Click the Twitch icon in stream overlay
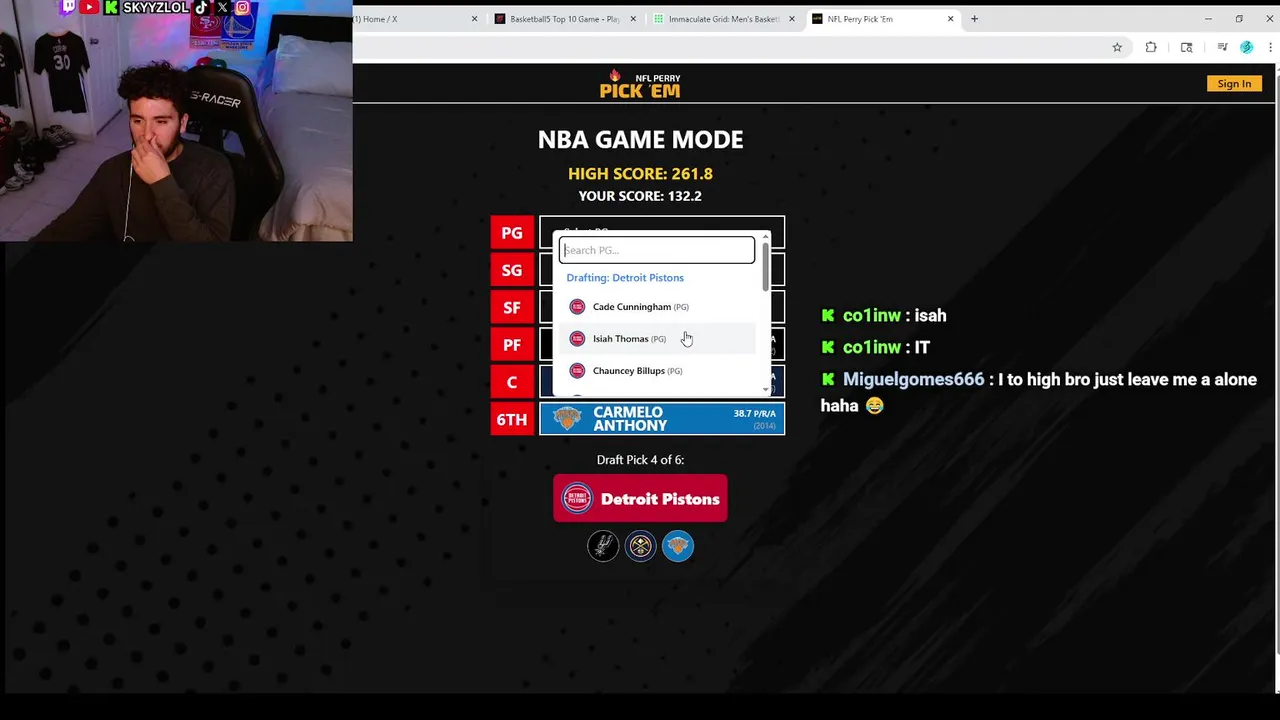Image resolution: width=1280 pixels, height=720 pixels. tap(68, 7)
